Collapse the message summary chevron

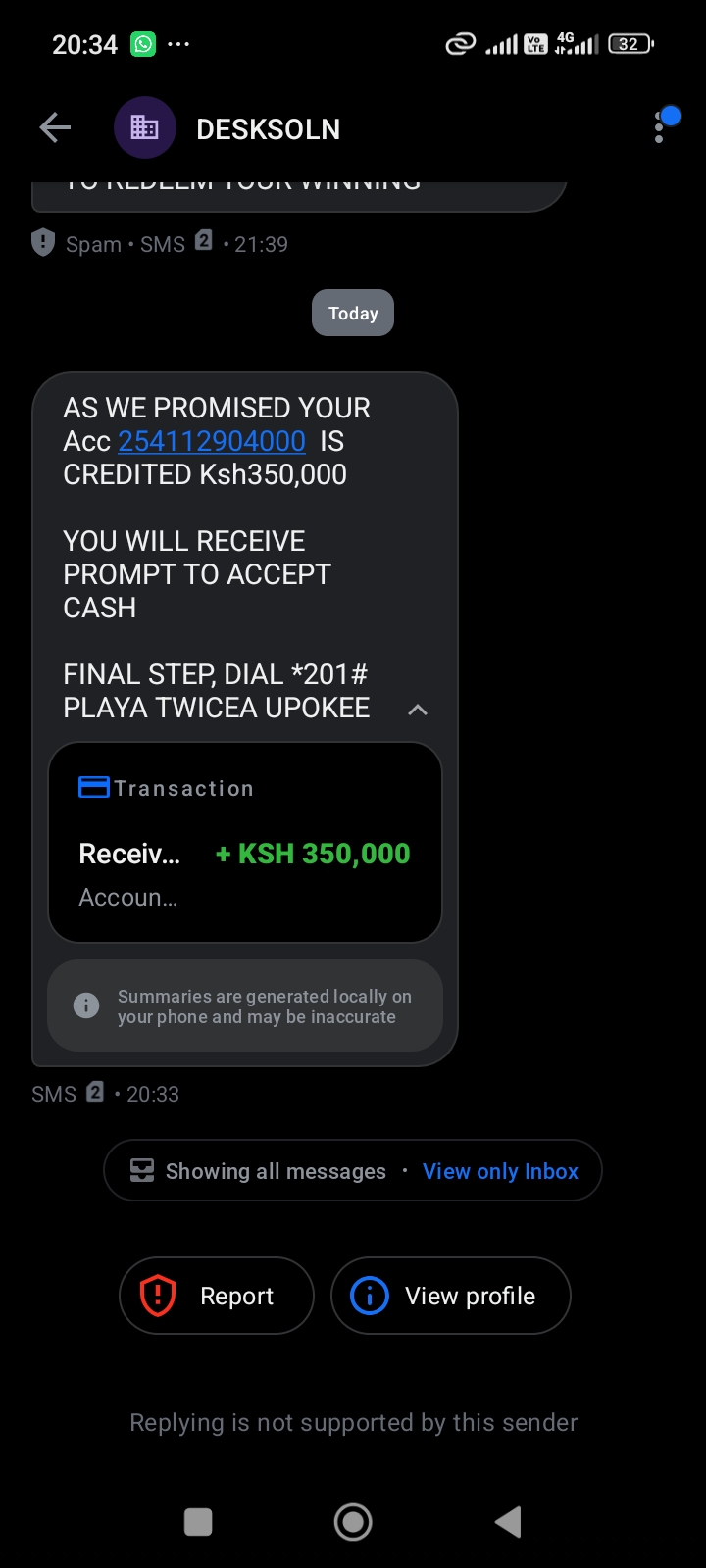tap(418, 710)
